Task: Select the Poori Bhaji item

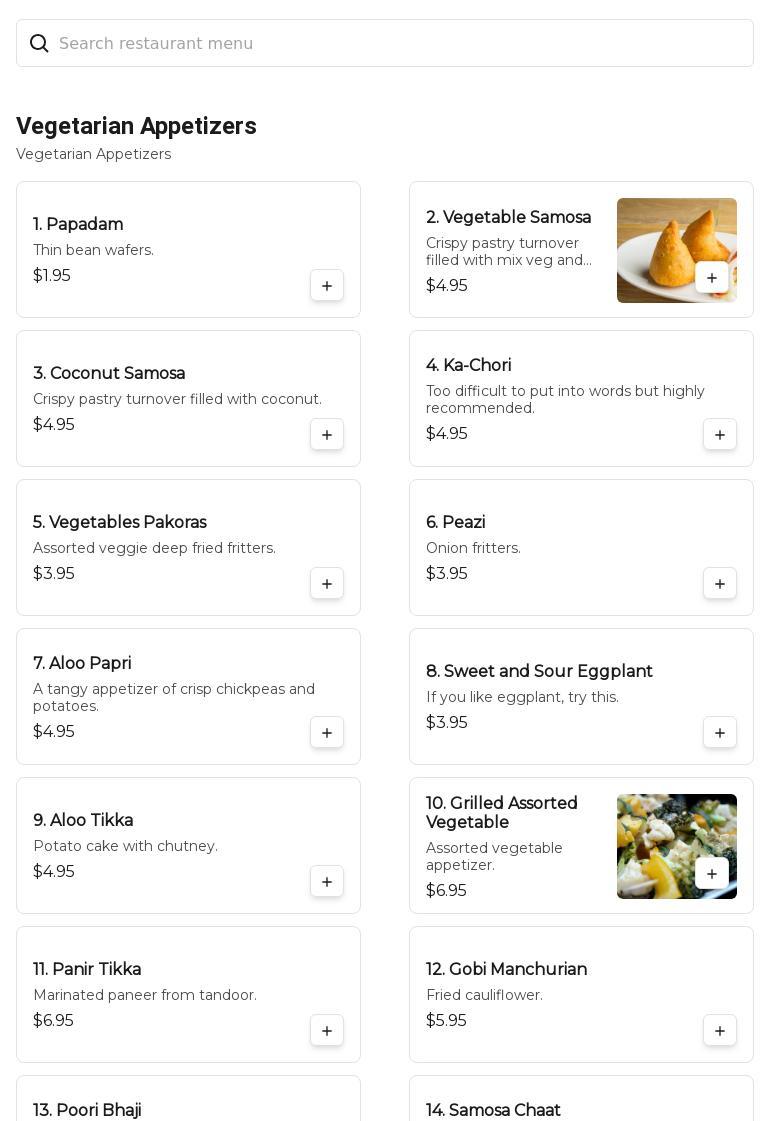Action: click(x=87, y=1110)
